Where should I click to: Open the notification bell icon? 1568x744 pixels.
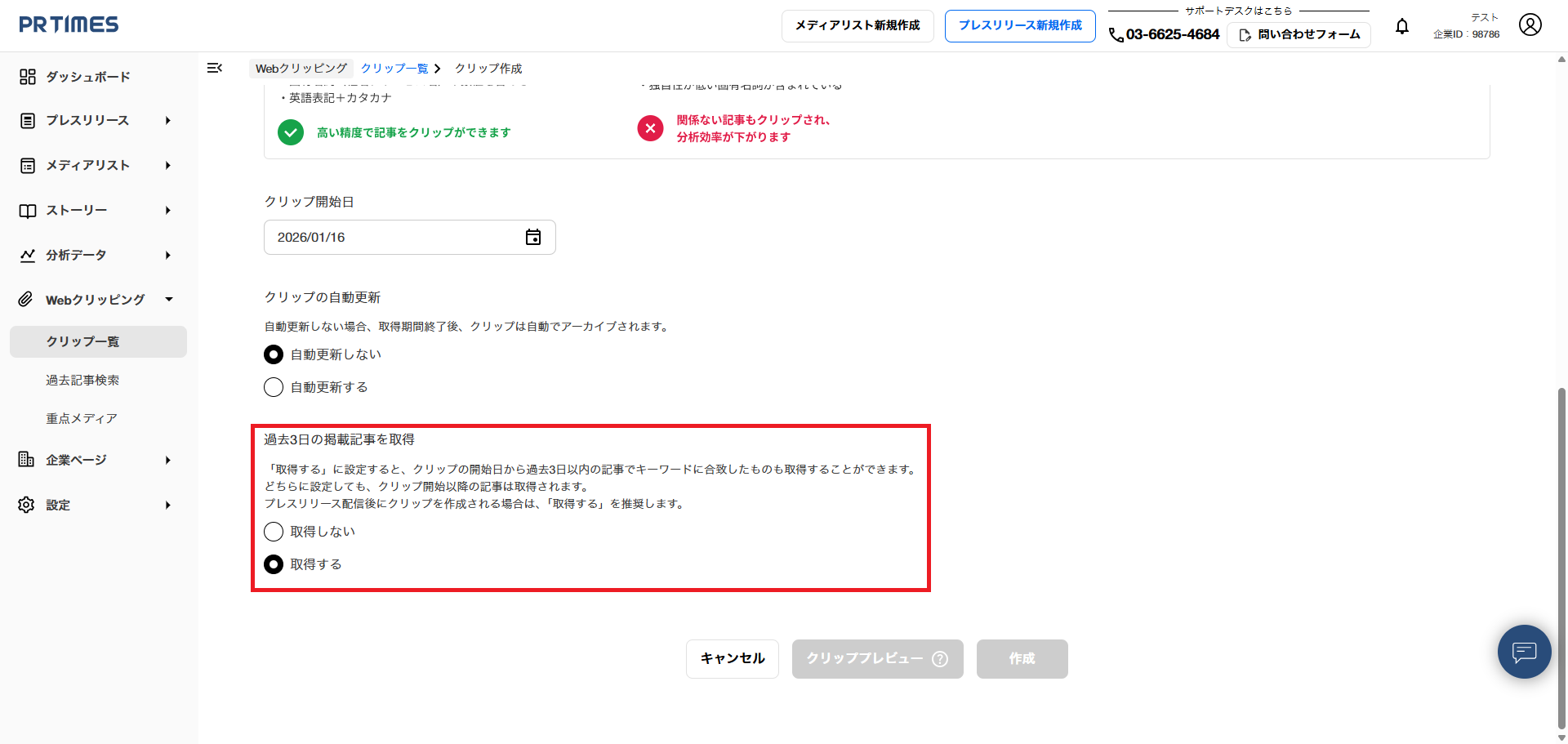click(x=1402, y=26)
